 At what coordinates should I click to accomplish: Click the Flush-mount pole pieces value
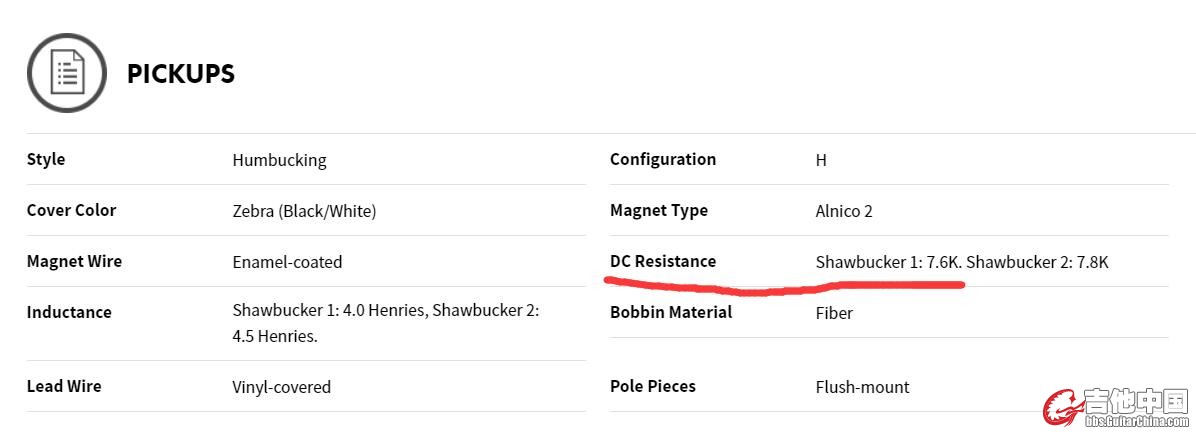pos(863,387)
